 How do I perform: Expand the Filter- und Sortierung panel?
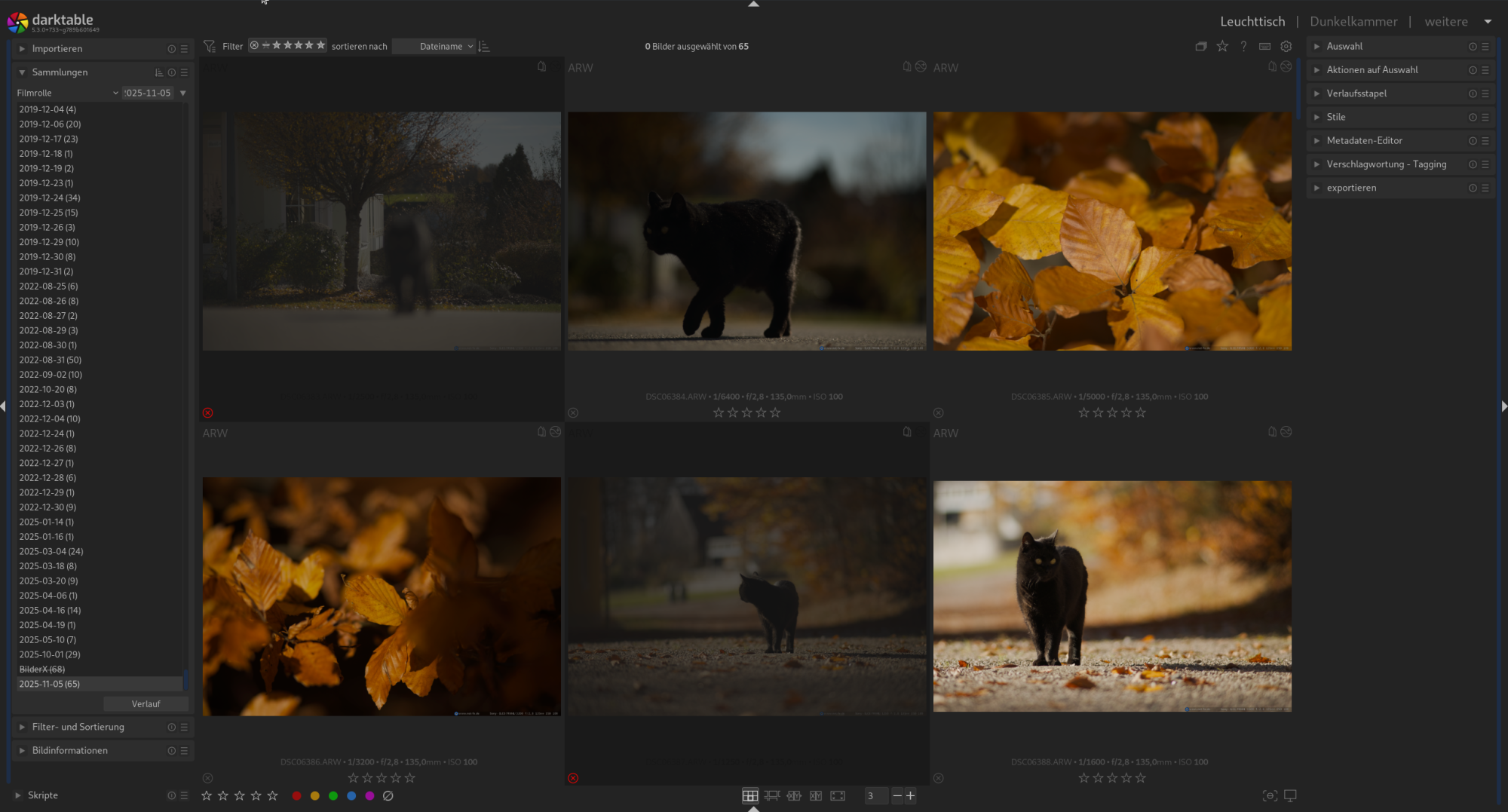coord(78,728)
